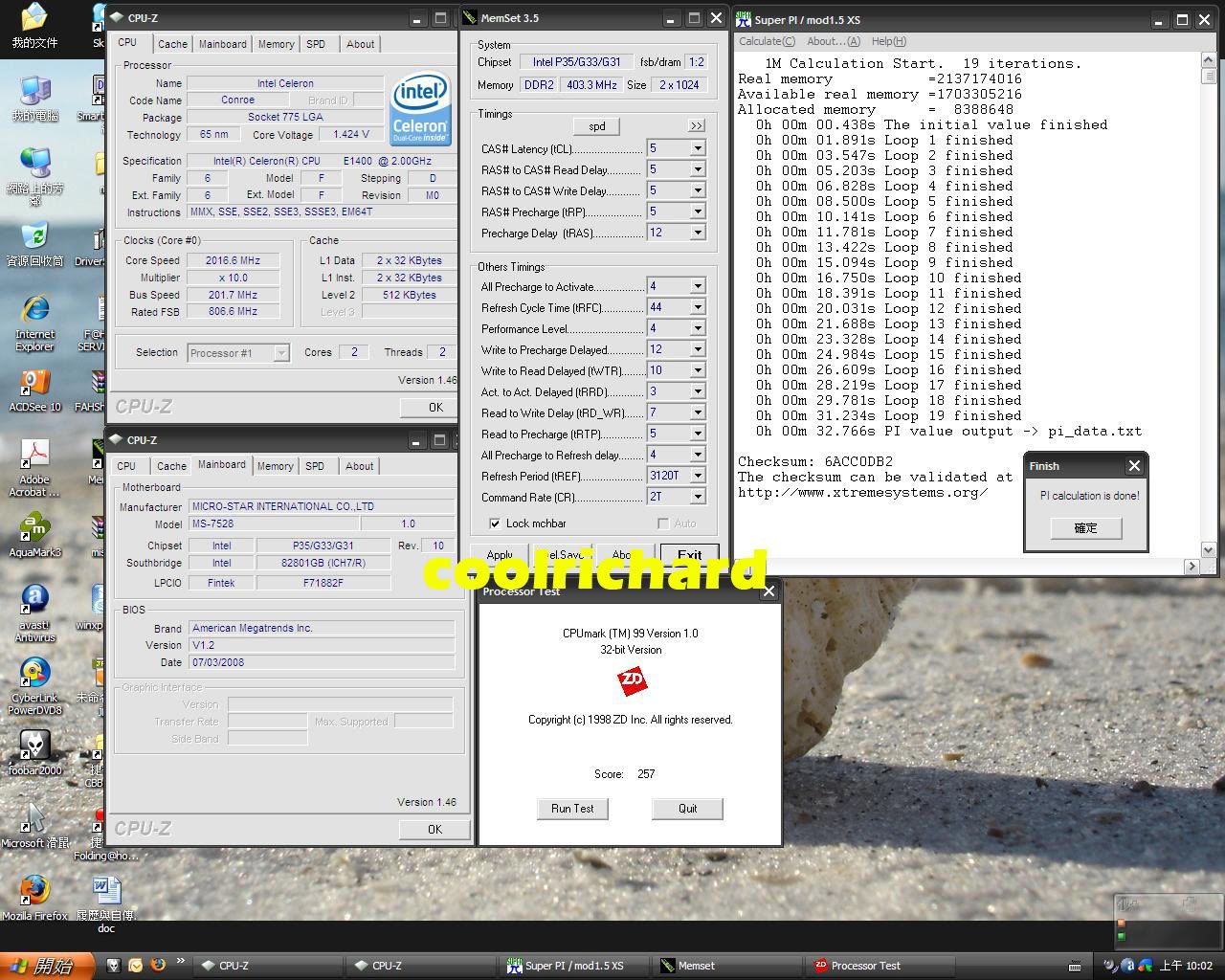This screenshot has height=980, width=1225.
Task: Open foobar2000 desktop icon
Action: pyautogui.click(x=34, y=752)
